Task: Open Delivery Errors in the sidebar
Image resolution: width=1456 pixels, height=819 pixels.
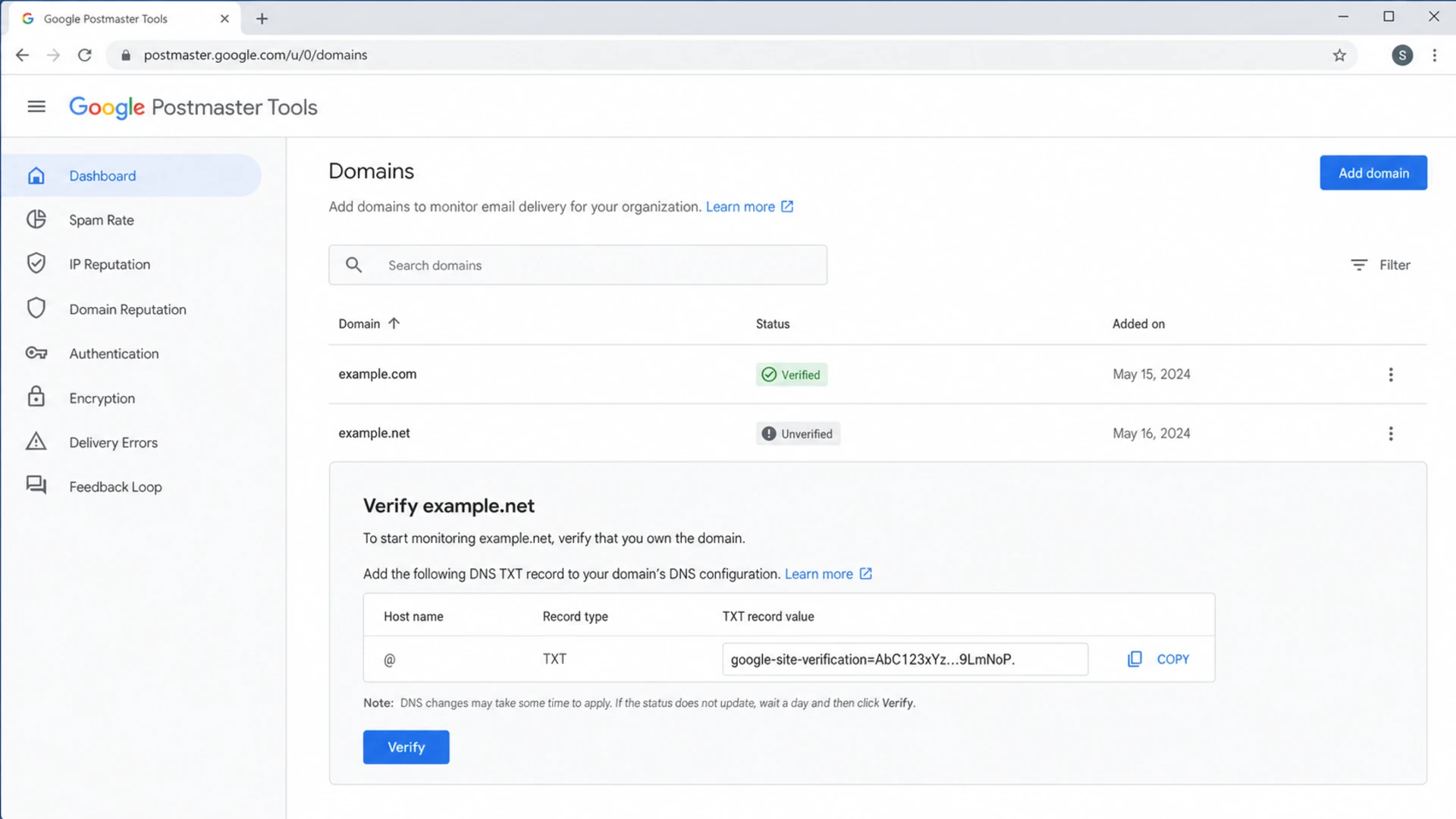Action: 131,442
